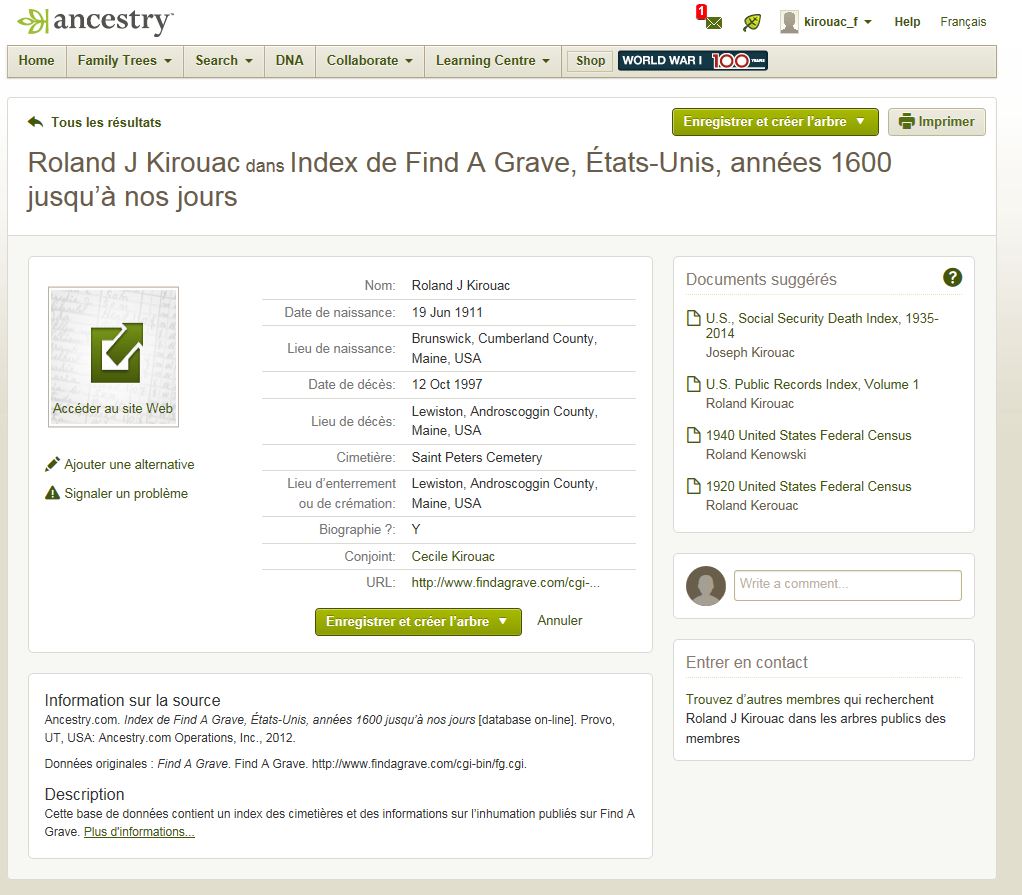1022x895 pixels.
Task: Click Roland Kerouac under 1920 census
Action: point(752,505)
